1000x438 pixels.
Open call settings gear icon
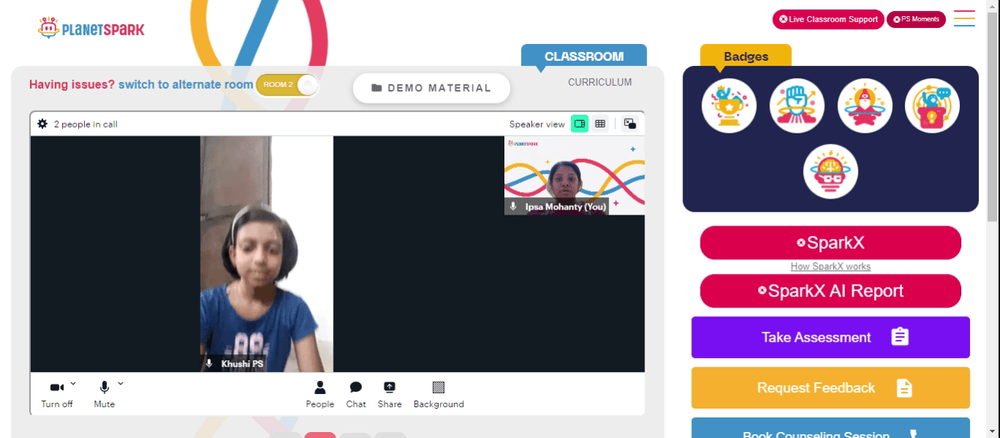point(43,124)
